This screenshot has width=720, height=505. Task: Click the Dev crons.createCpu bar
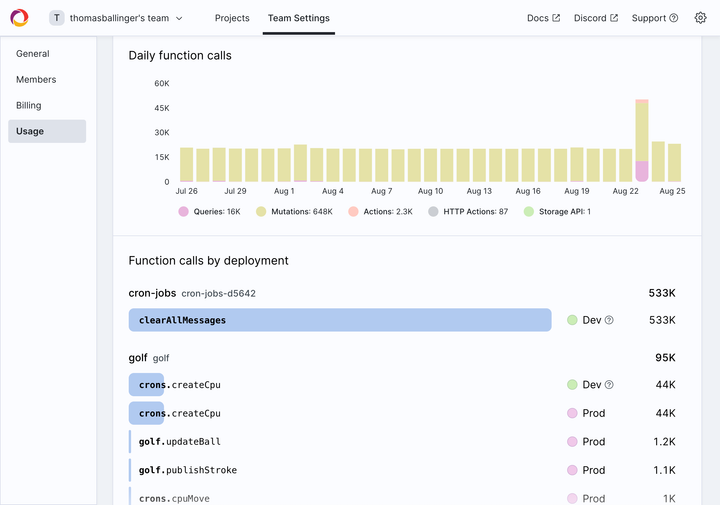(x=146, y=385)
